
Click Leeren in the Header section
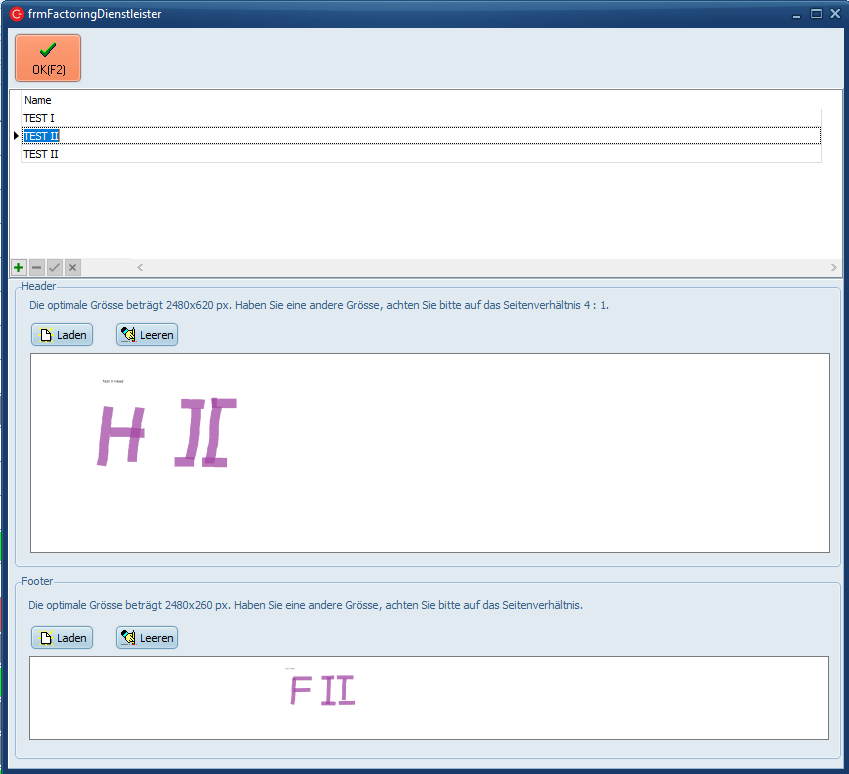point(147,335)
